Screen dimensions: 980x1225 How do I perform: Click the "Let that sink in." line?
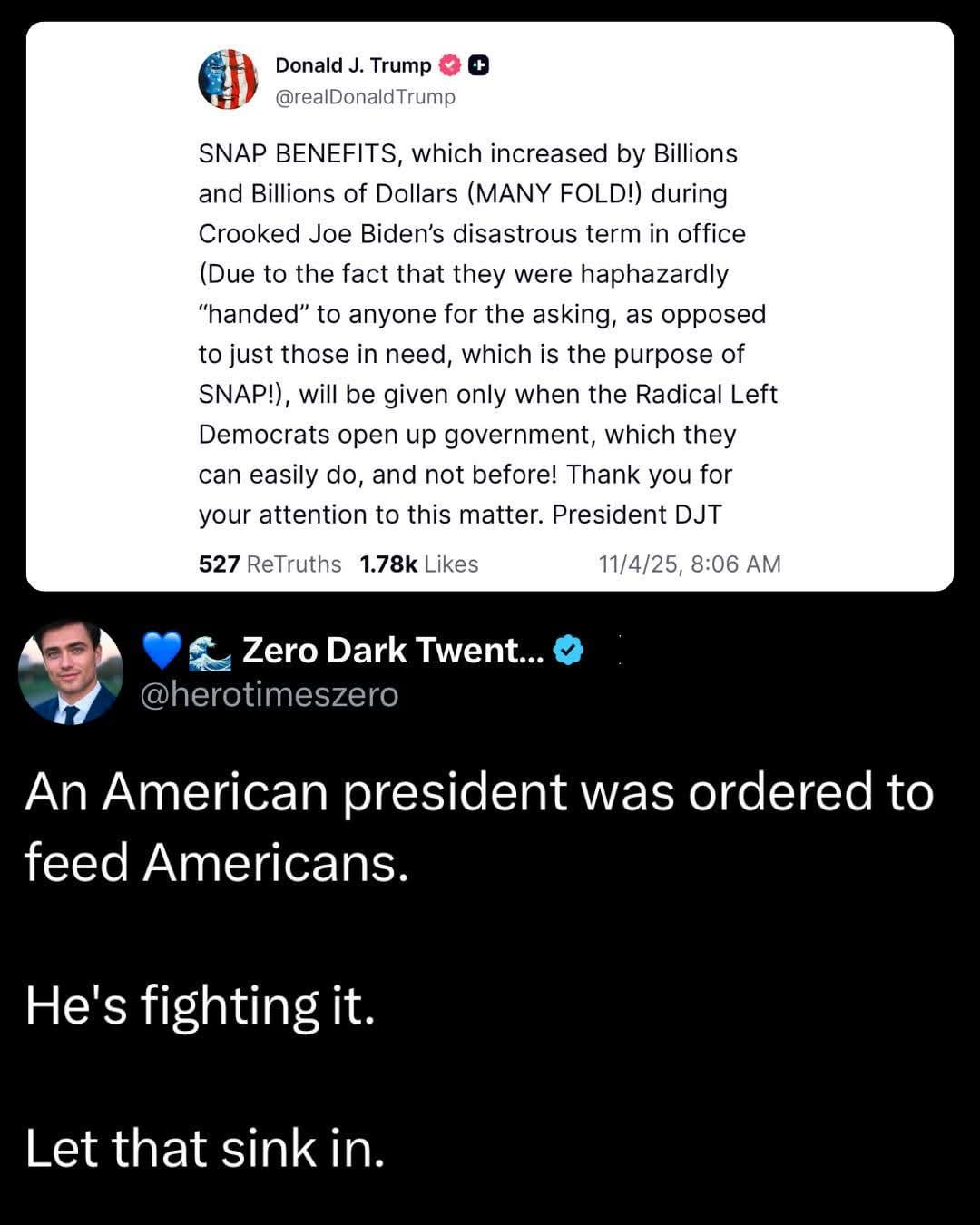click(205, 1148)
